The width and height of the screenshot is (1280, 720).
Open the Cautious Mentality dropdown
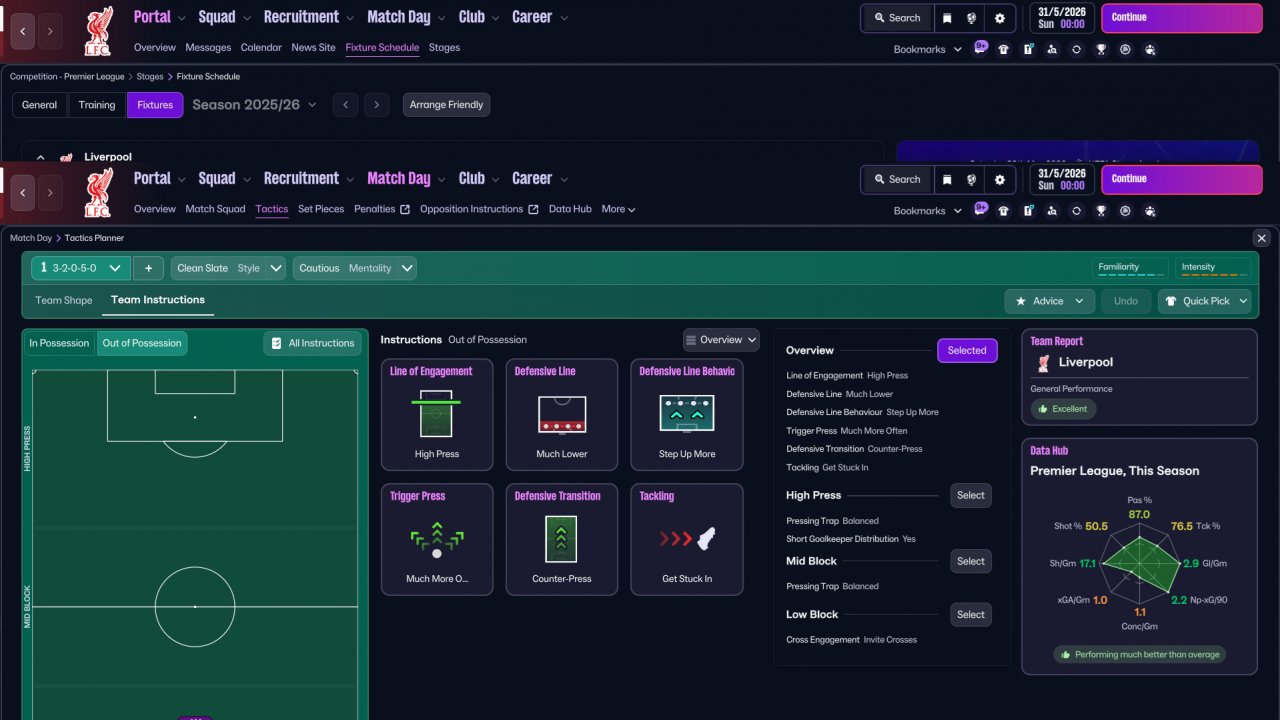[x=354, y=268]
